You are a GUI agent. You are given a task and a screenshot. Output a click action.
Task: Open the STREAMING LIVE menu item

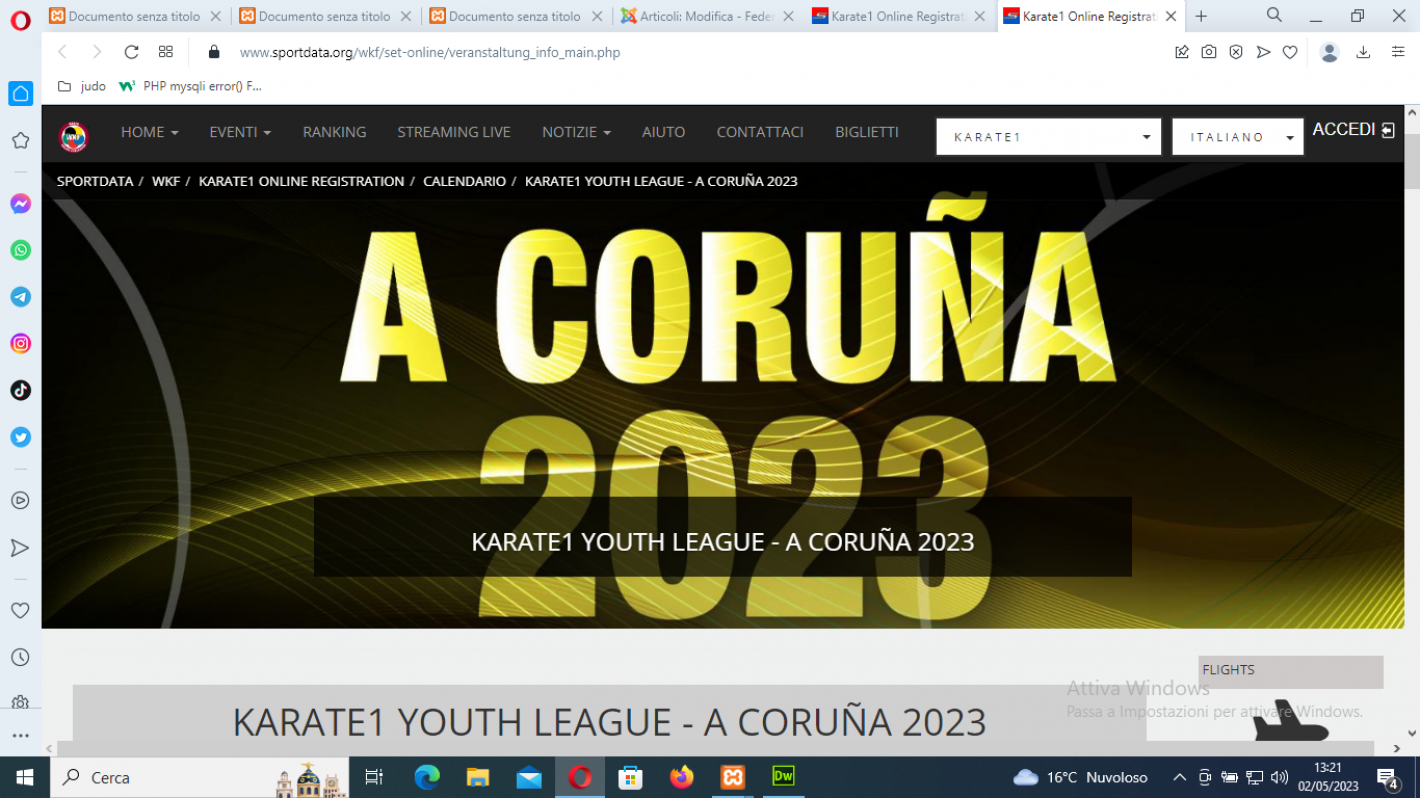coord(454,132)
